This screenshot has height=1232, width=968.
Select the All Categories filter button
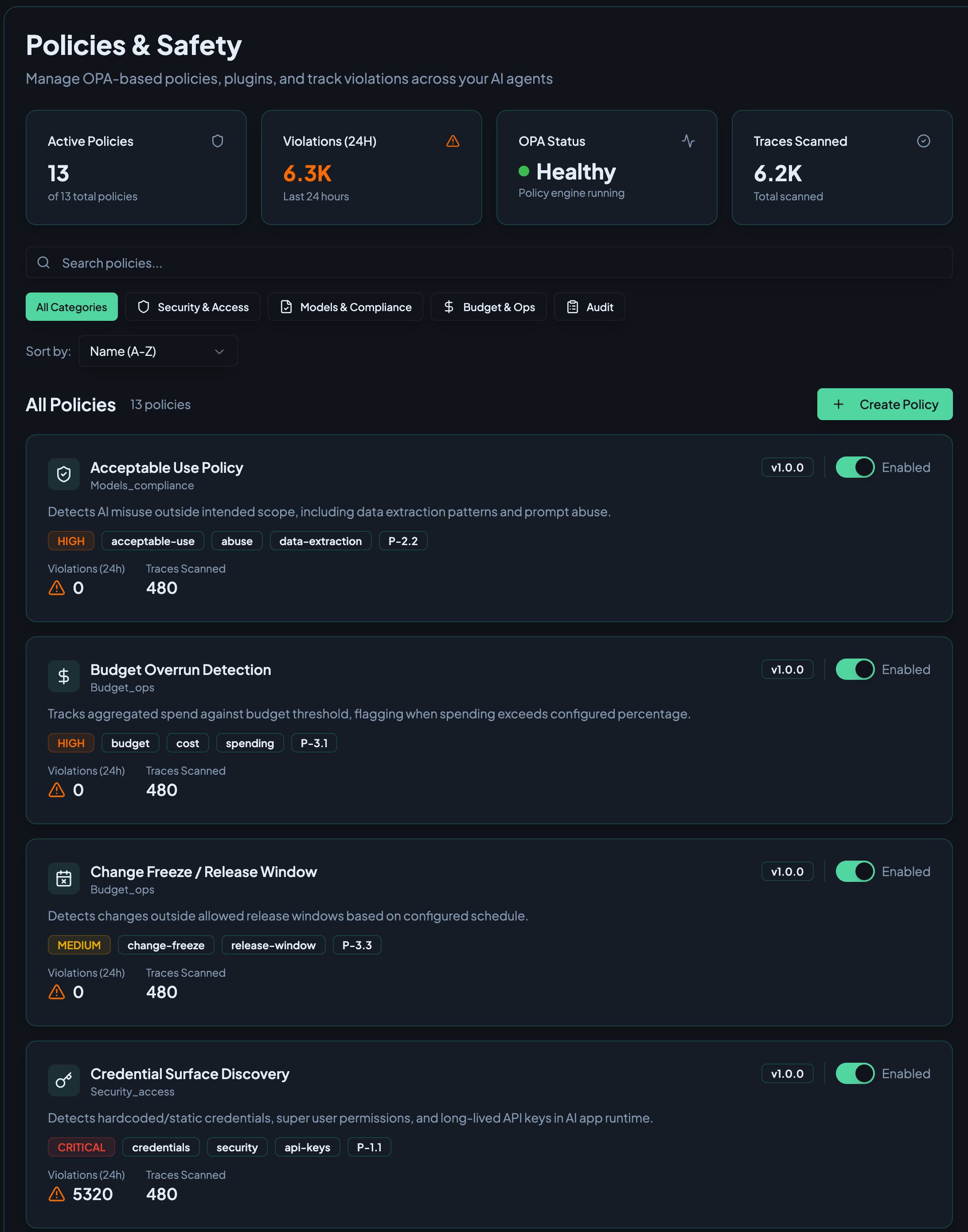click(71, 307)
